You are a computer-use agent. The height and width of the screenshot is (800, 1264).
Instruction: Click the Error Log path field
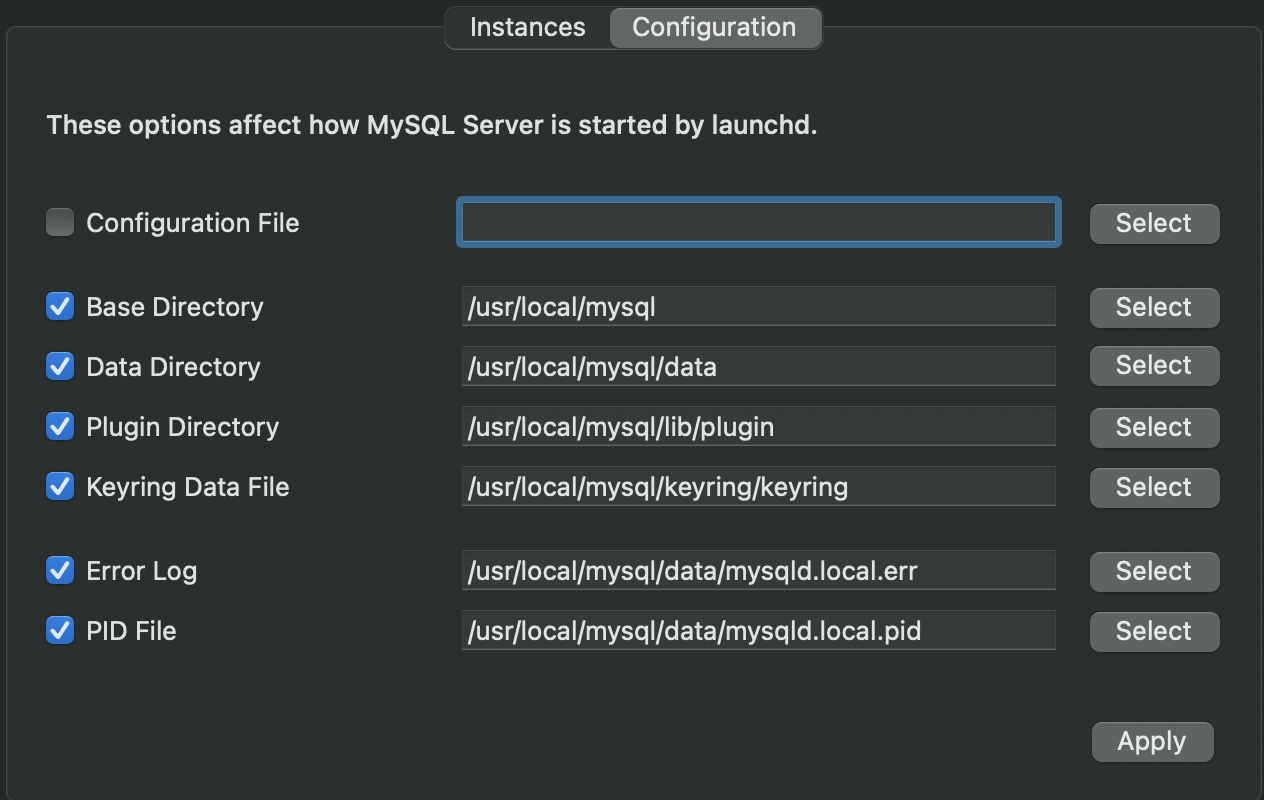click(758, 571)
